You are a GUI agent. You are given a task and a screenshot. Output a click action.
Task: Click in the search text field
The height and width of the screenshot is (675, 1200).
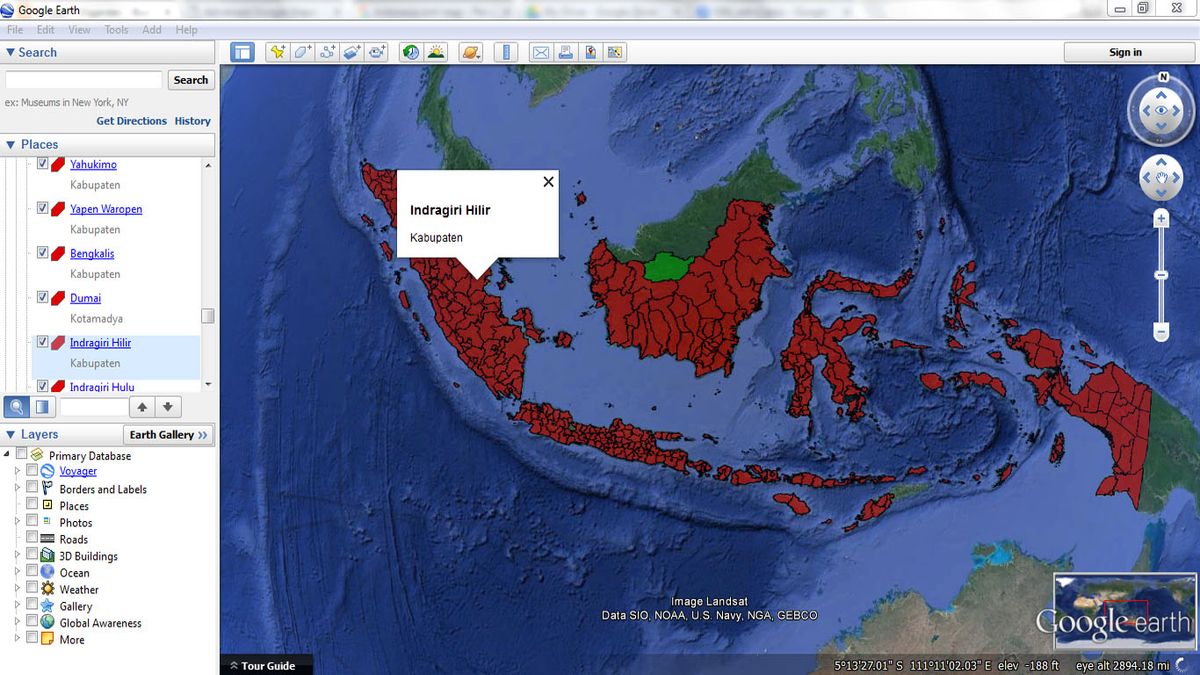coord(84,80)
